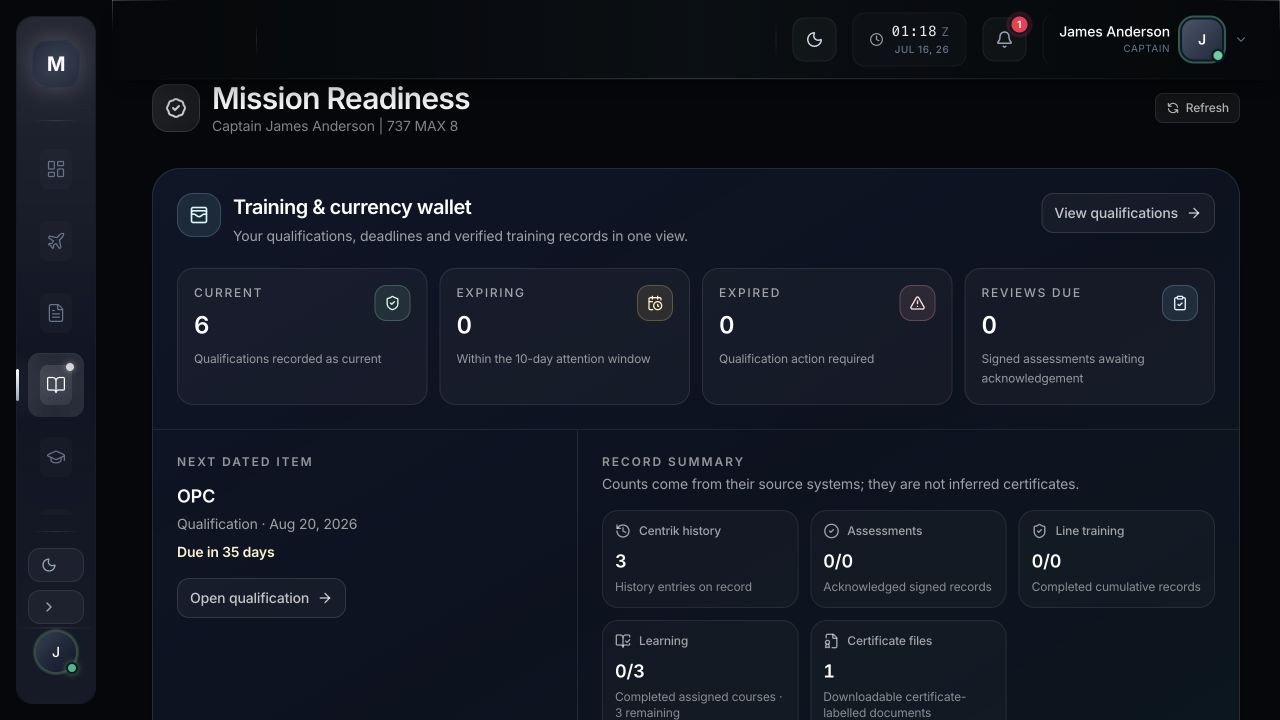Image resolution: width=1280 pixels, height=720 pixels.
Task: Click the Certificate files document icon
Action: 831,641
